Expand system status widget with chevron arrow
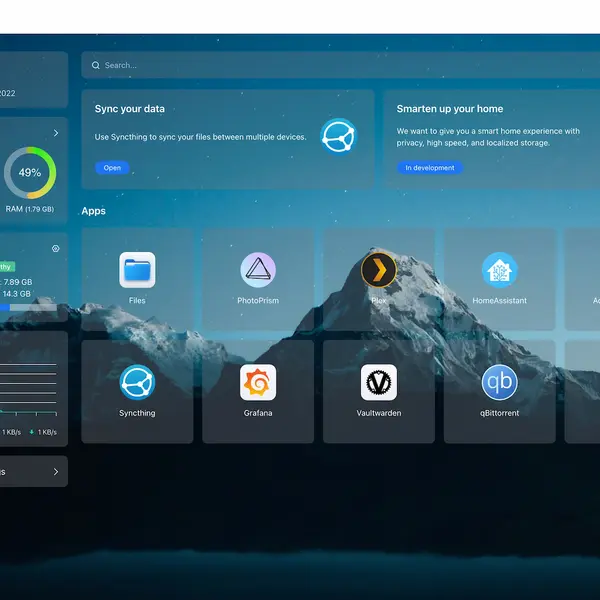The width and height of the screenshot is (600, 600). (56, 133)
